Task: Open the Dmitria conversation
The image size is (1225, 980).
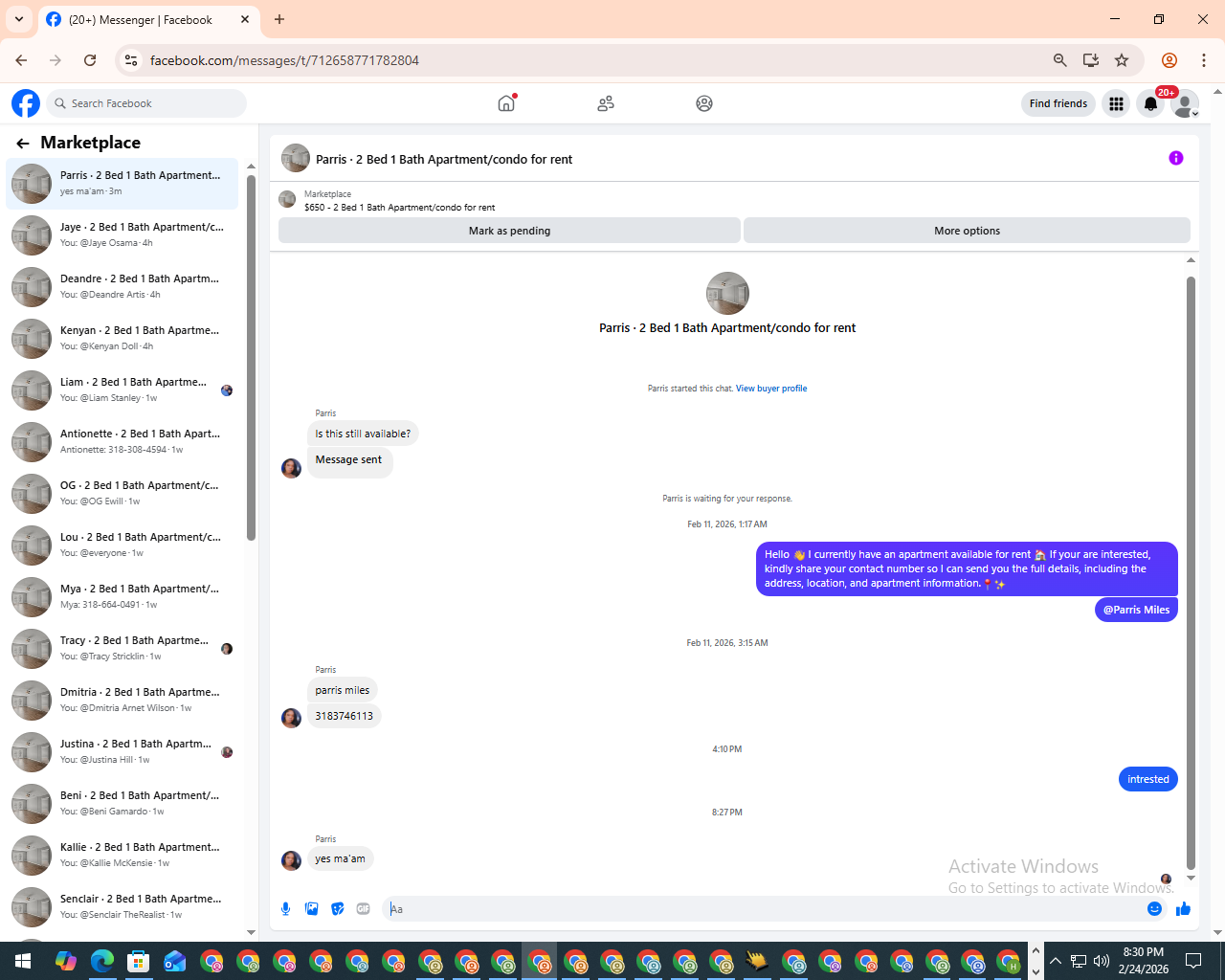Action: tap(122, 701)
